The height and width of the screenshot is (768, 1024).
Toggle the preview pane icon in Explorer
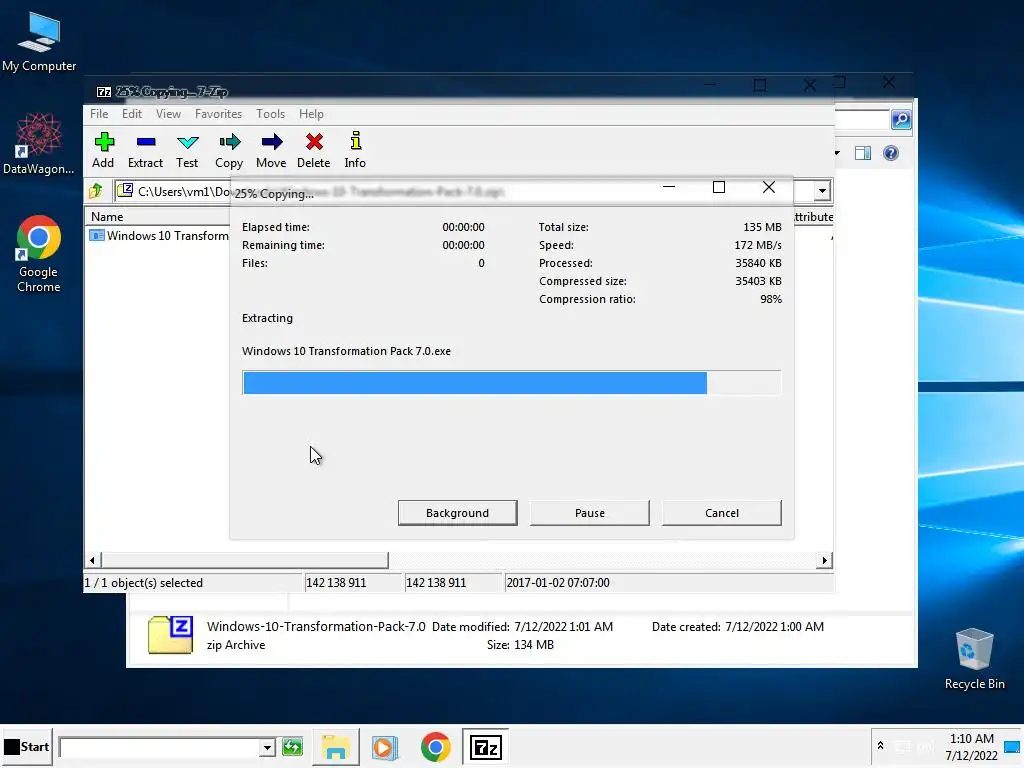[x=863, y=153]
